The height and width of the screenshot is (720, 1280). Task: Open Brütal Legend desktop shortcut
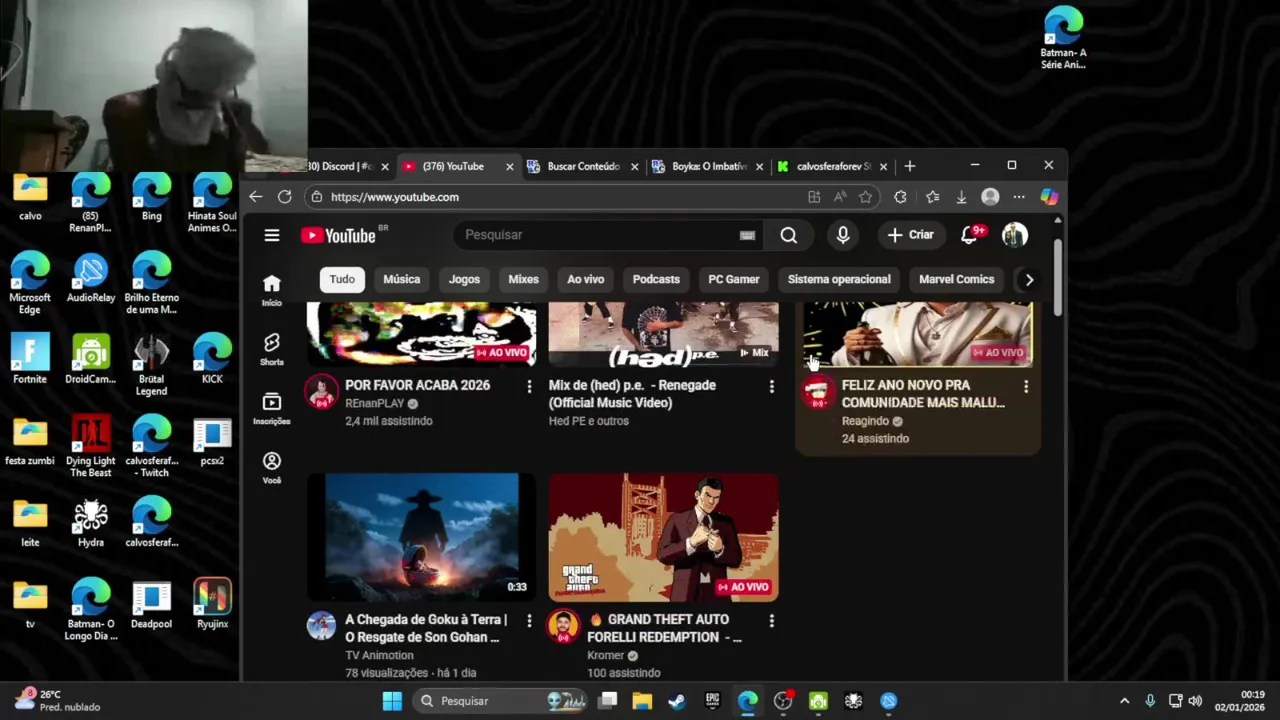(x=151, y=365)
